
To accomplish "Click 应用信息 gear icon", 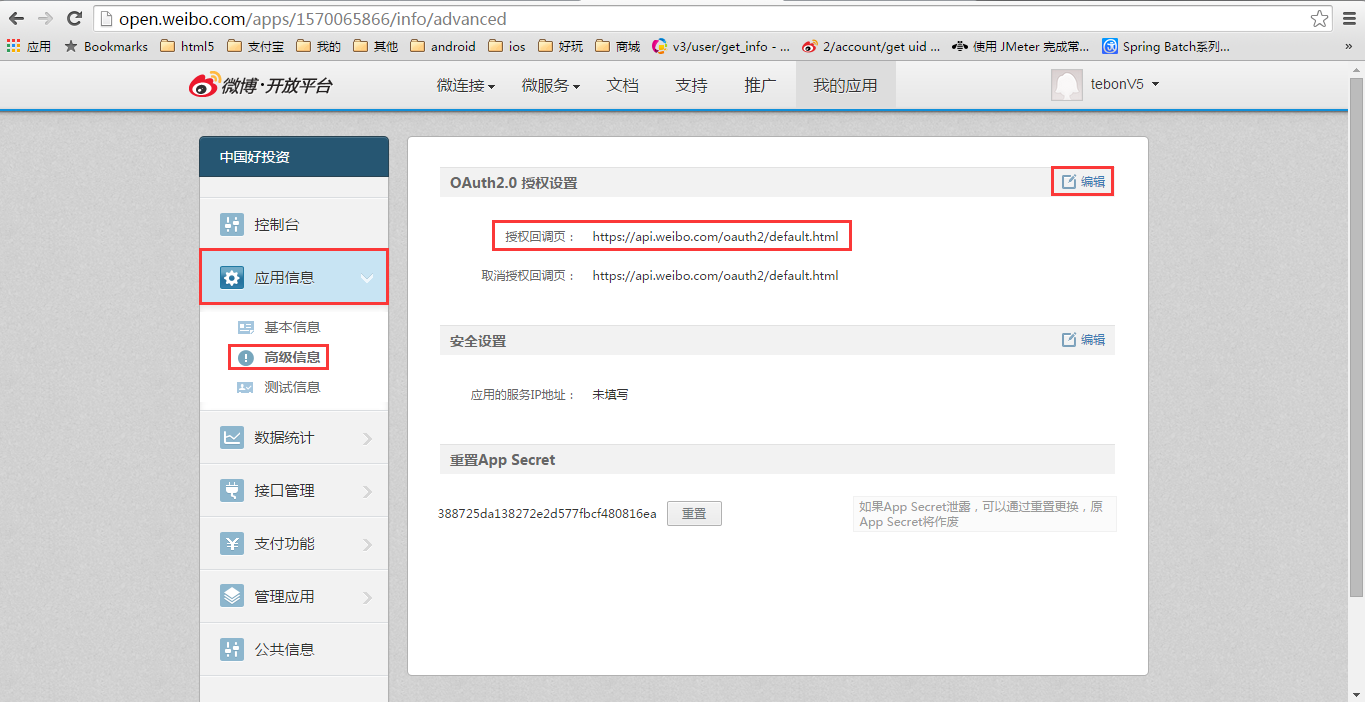I will (232, 277).
